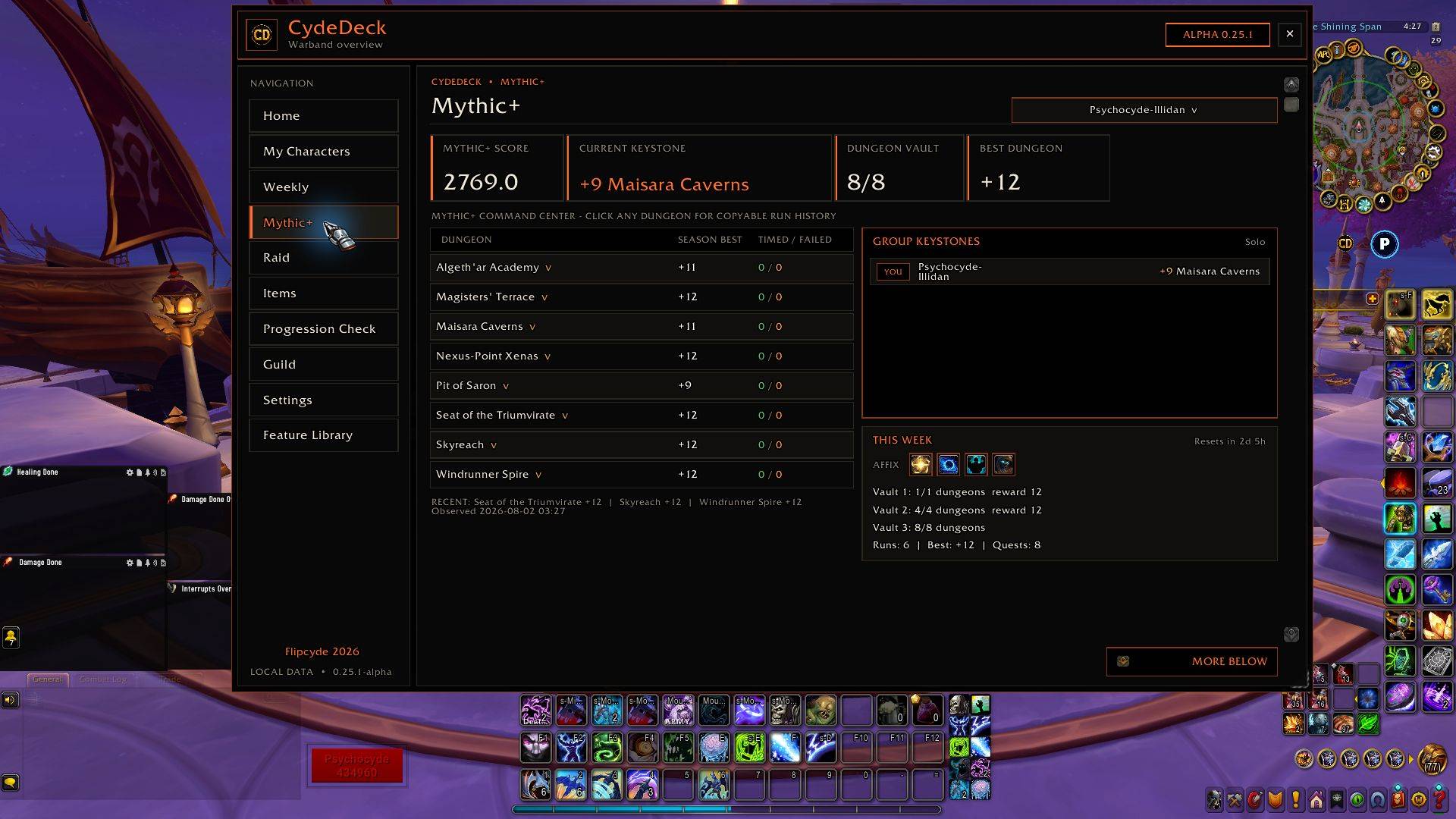Viewport: 1456px width, 819px height.
Task: Open the Items page
Action: click(x=323, y=293)
